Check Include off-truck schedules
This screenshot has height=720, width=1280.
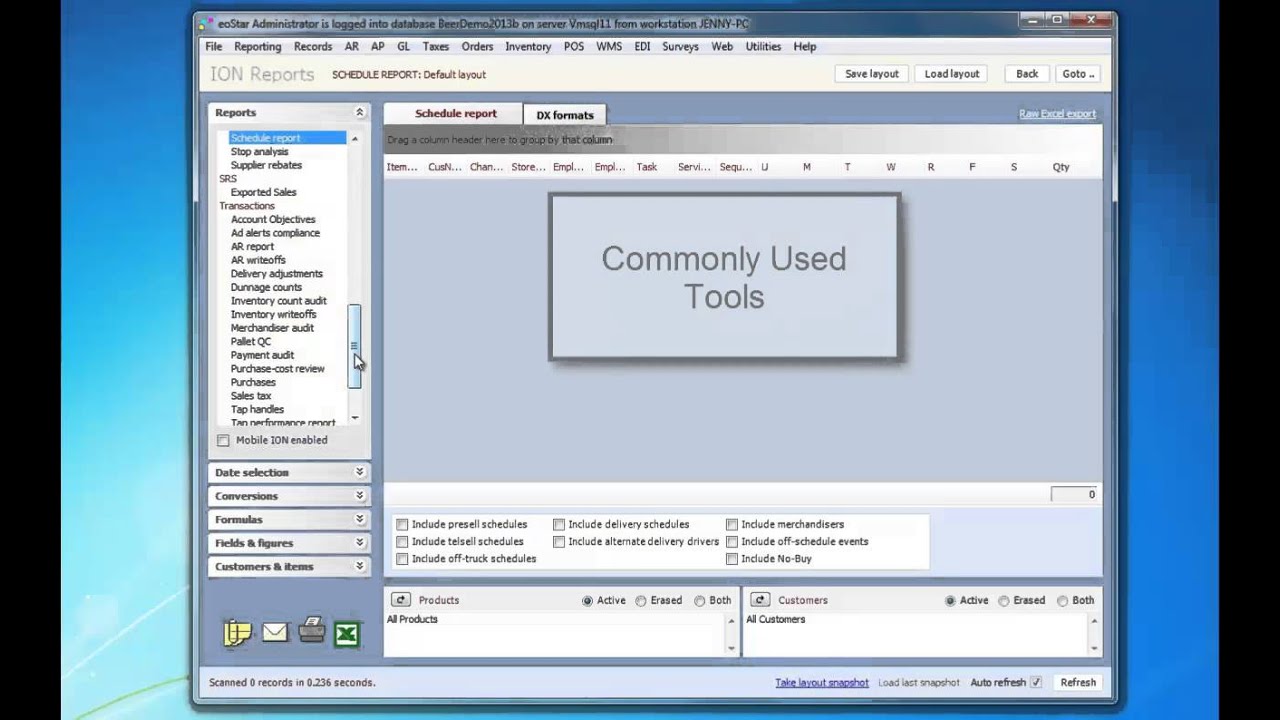(402, 558)
